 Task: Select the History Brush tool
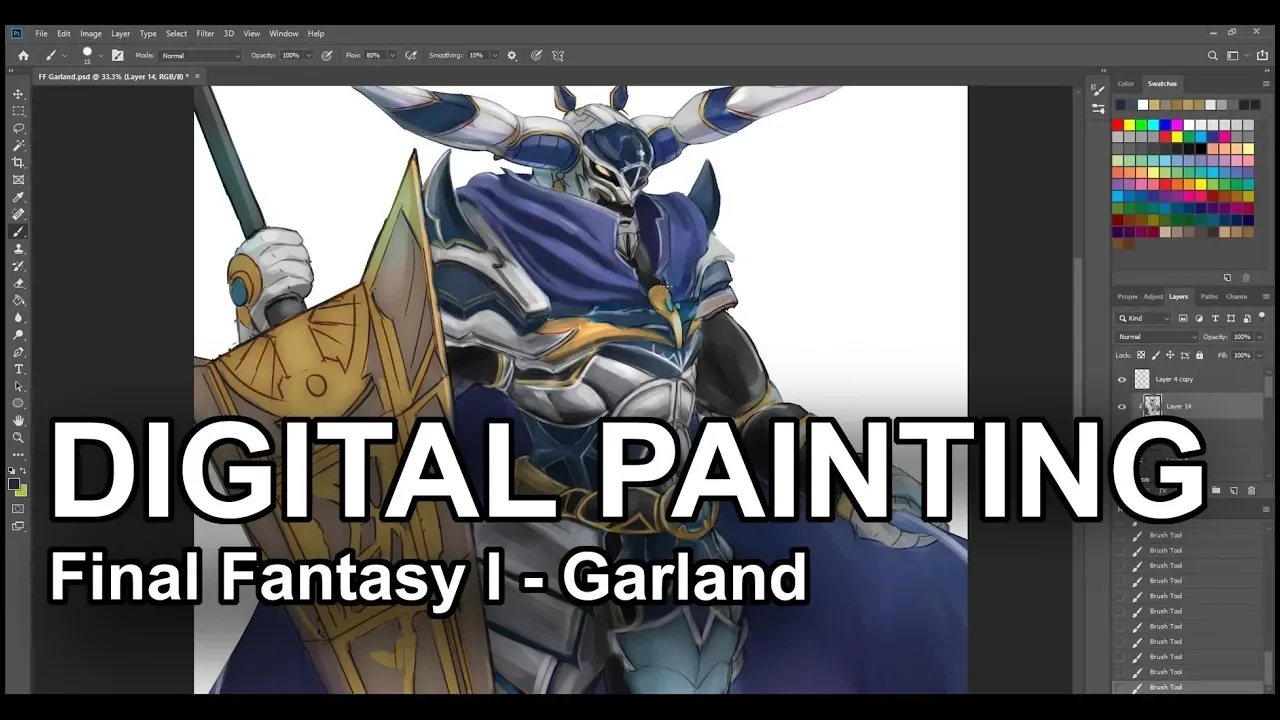pyautogui.click(x=18, y=266)
